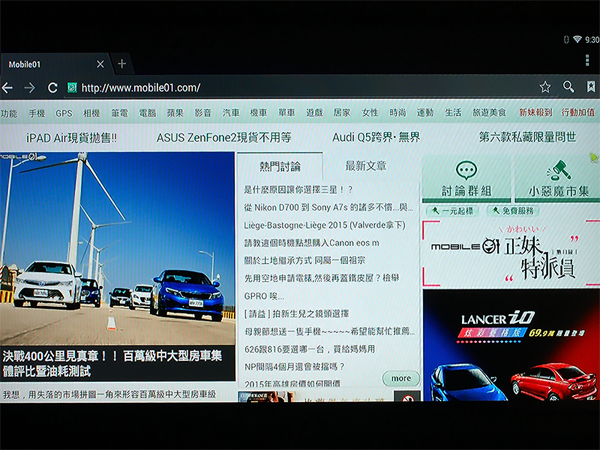Click the 一元起標 button
The width and height of the screenshot is (600, 450).
(x=452, y=211)
